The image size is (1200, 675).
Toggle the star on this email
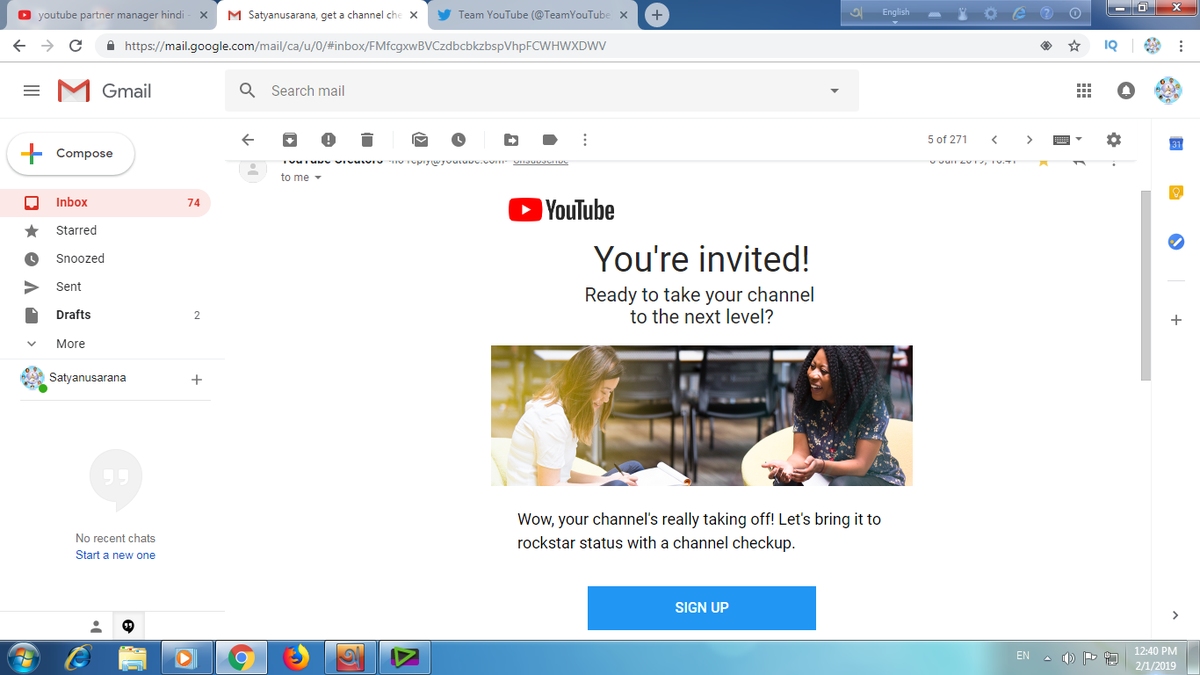pyautogui.click(x=1043, y=160)
